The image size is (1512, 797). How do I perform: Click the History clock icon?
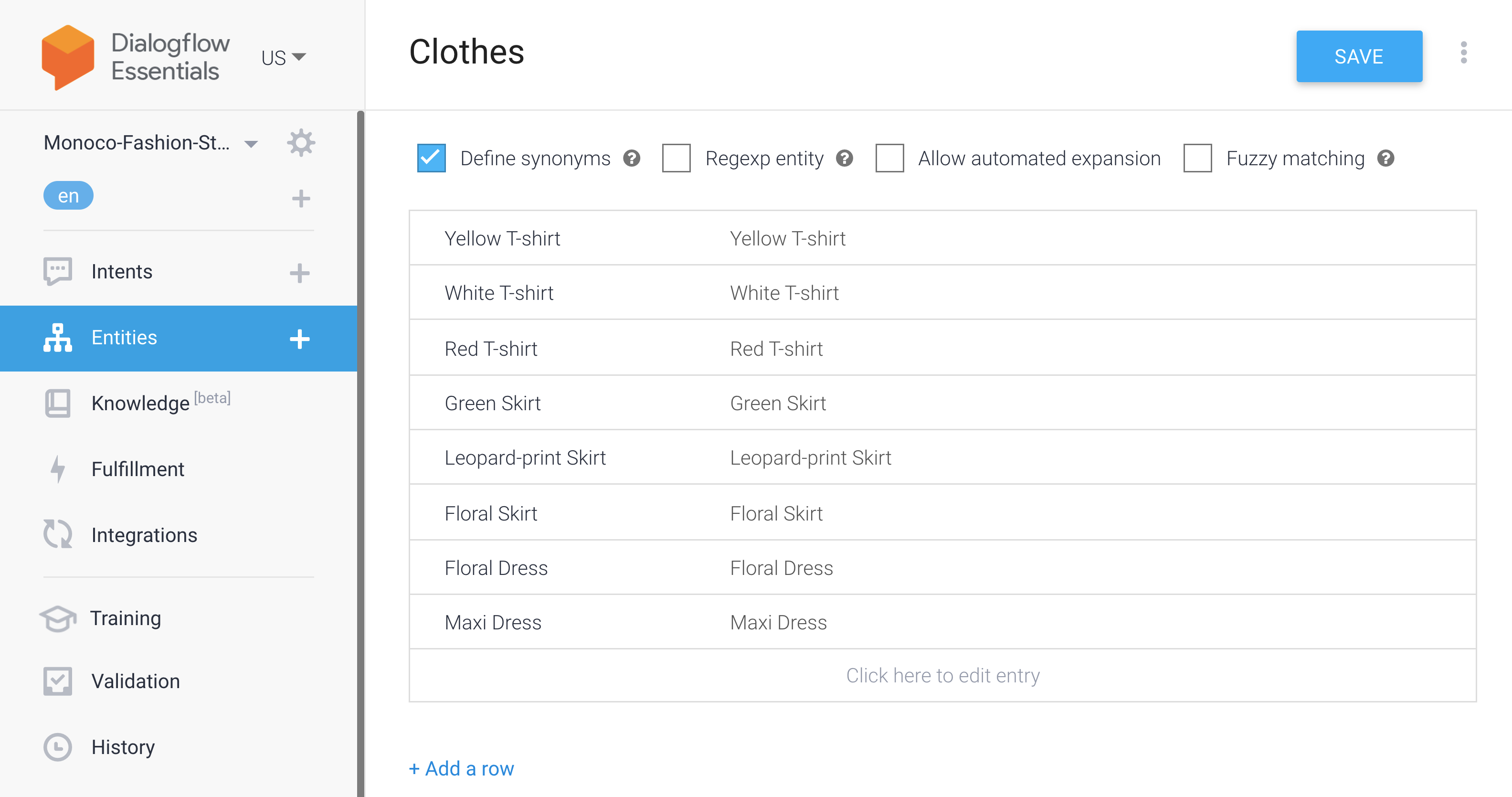pos(57,747)
